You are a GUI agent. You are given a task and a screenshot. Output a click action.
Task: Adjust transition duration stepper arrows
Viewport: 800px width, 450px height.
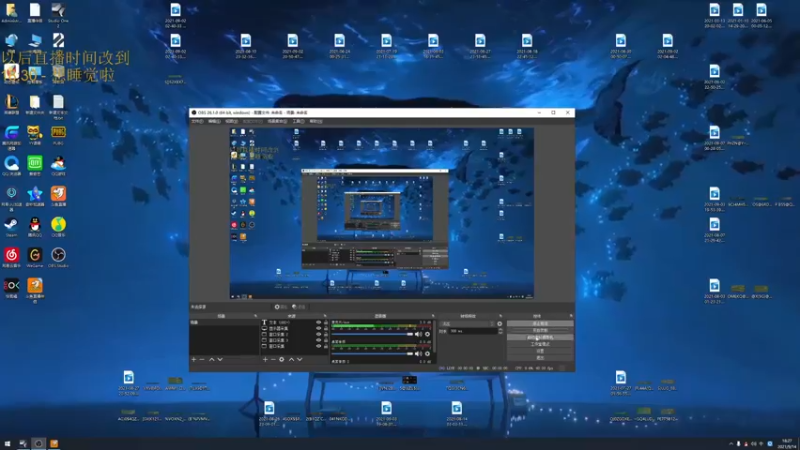500,331
